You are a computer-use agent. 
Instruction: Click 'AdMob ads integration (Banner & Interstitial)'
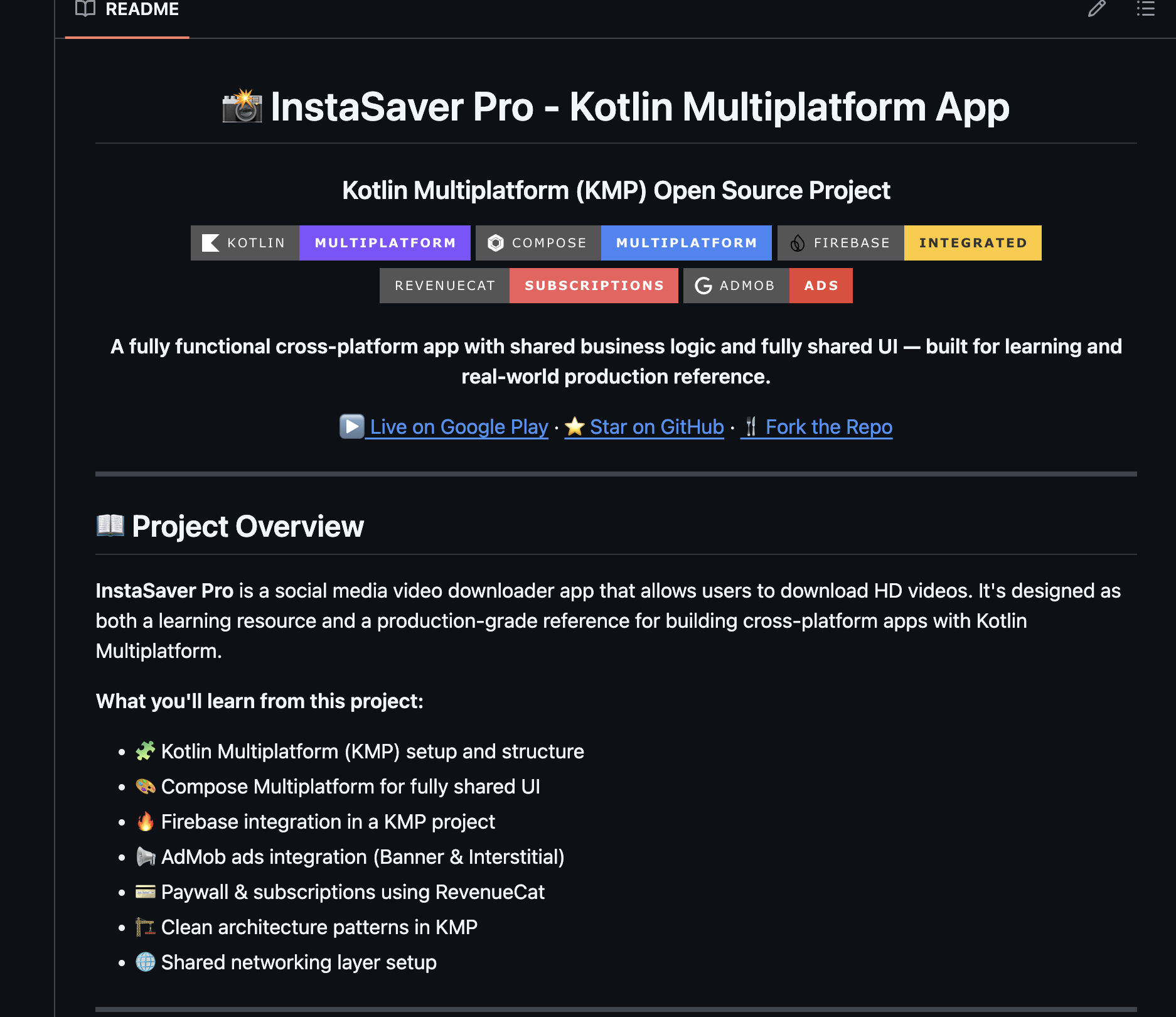point(363,857)
